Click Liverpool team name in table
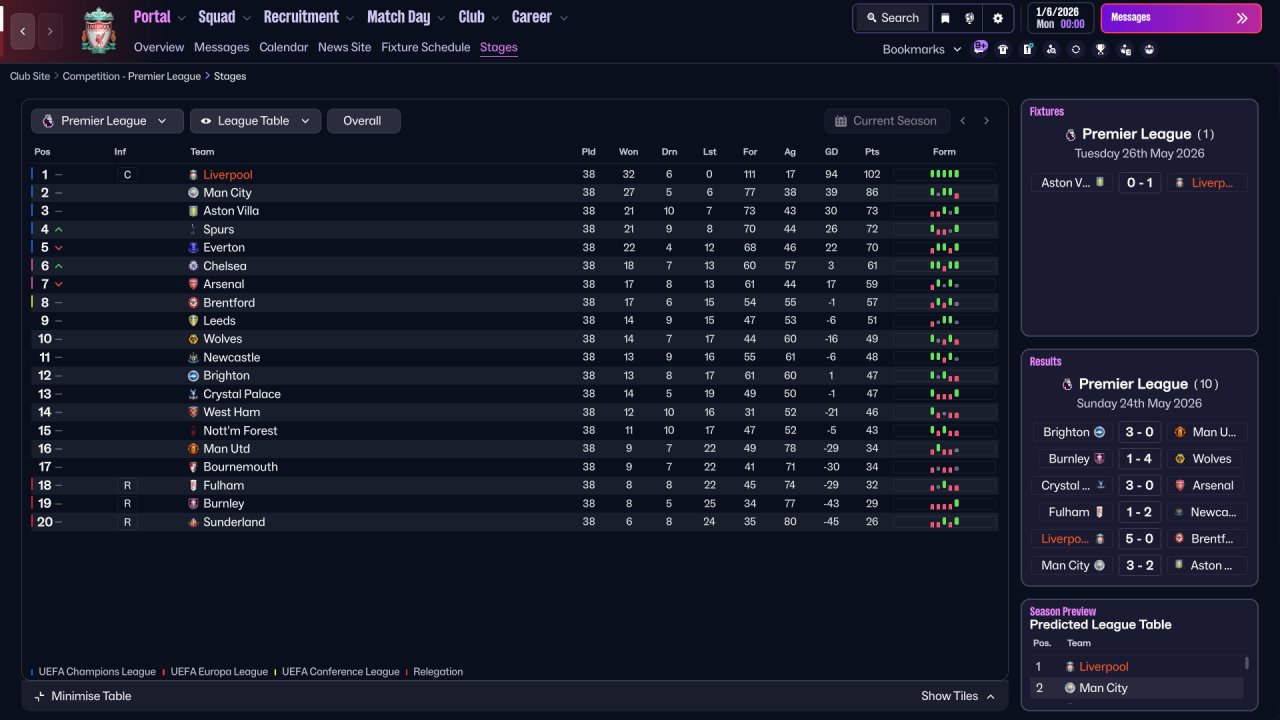This screenshot has height=720, width=1280. click(228, 175)
